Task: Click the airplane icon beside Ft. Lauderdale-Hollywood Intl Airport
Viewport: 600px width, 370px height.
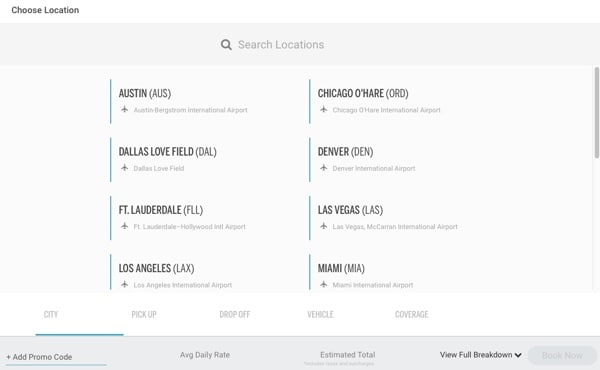Action: 124,226
